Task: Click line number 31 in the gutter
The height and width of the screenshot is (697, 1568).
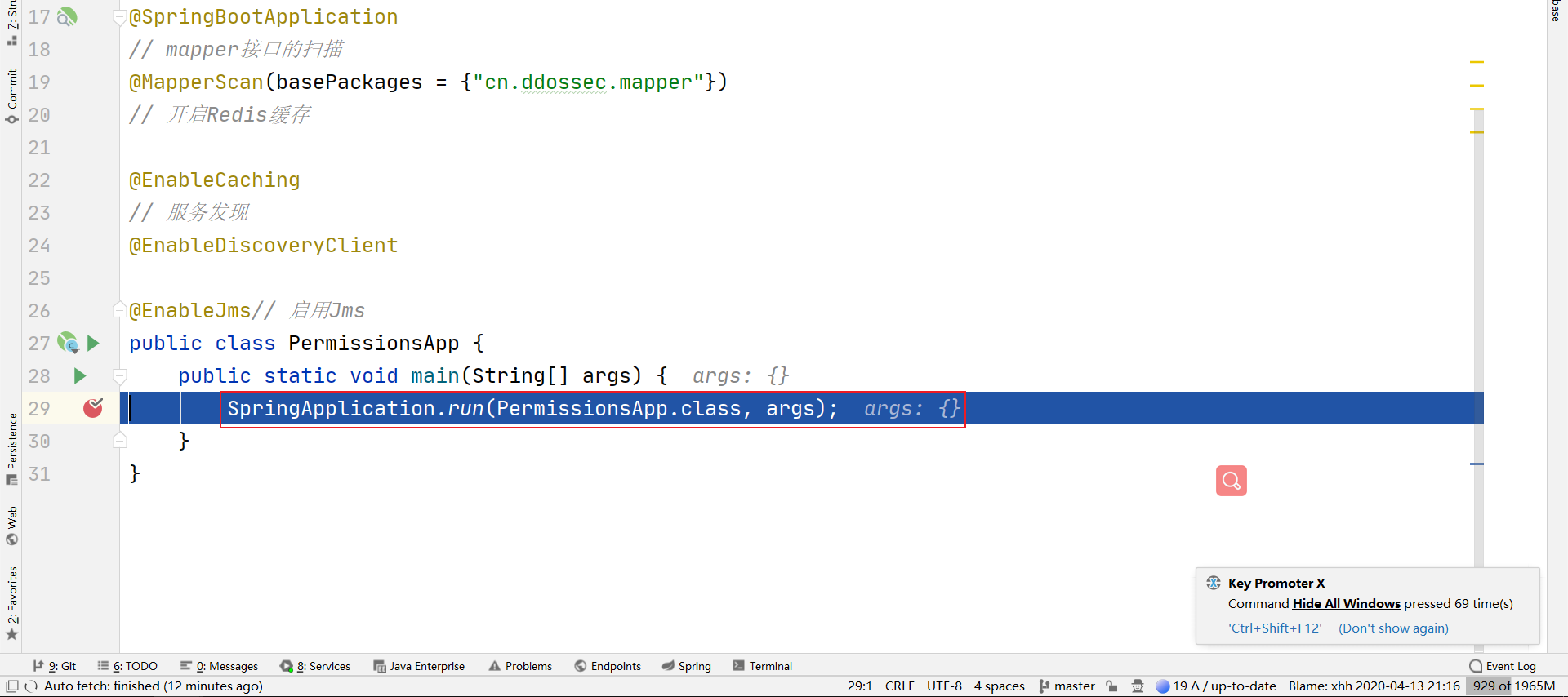Action: (39, 474)
